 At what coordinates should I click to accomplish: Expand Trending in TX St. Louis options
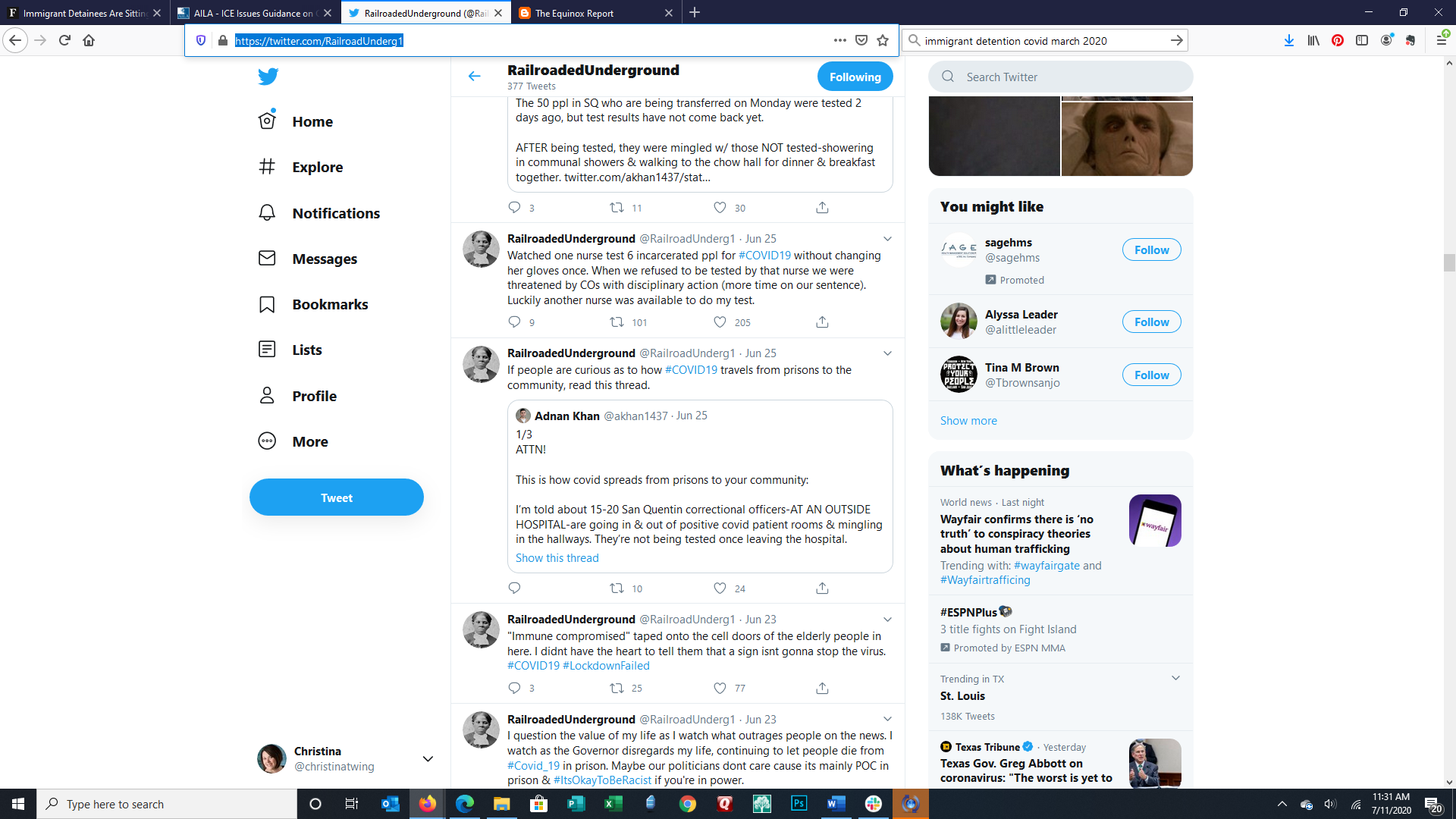pos(1175,678)
